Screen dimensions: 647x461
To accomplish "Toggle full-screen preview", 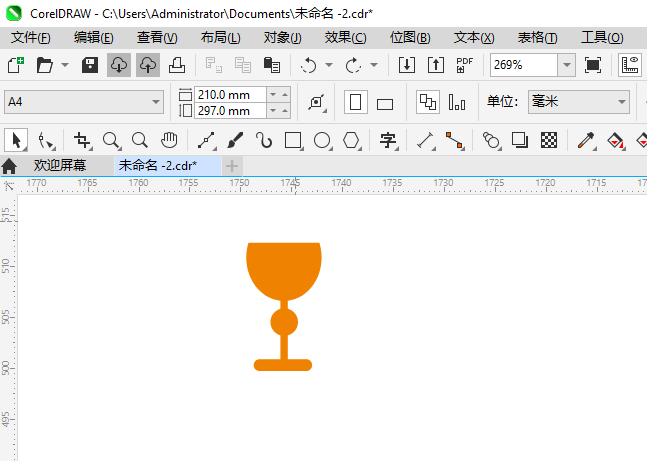I will 593,65.
